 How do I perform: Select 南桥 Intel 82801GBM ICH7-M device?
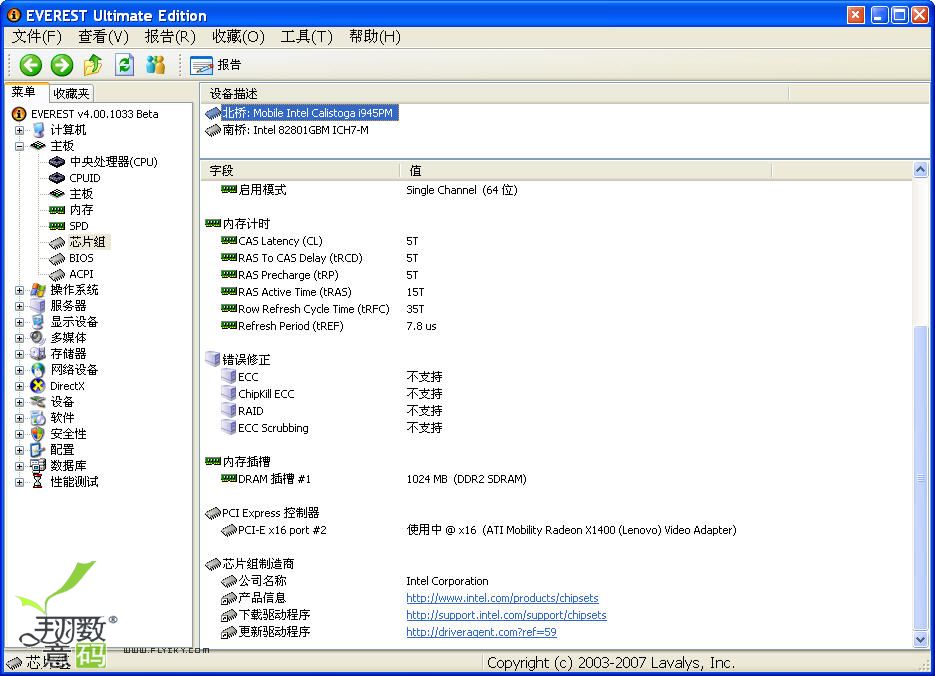pyautogui.click(x=295, y=130)
